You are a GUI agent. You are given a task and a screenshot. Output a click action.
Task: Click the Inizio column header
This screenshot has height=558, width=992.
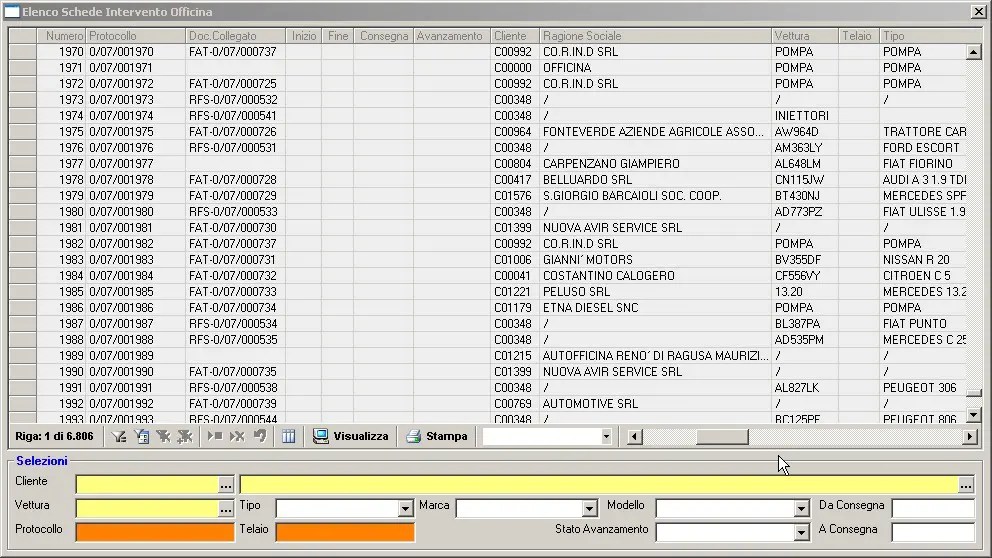tap(304, 36)
